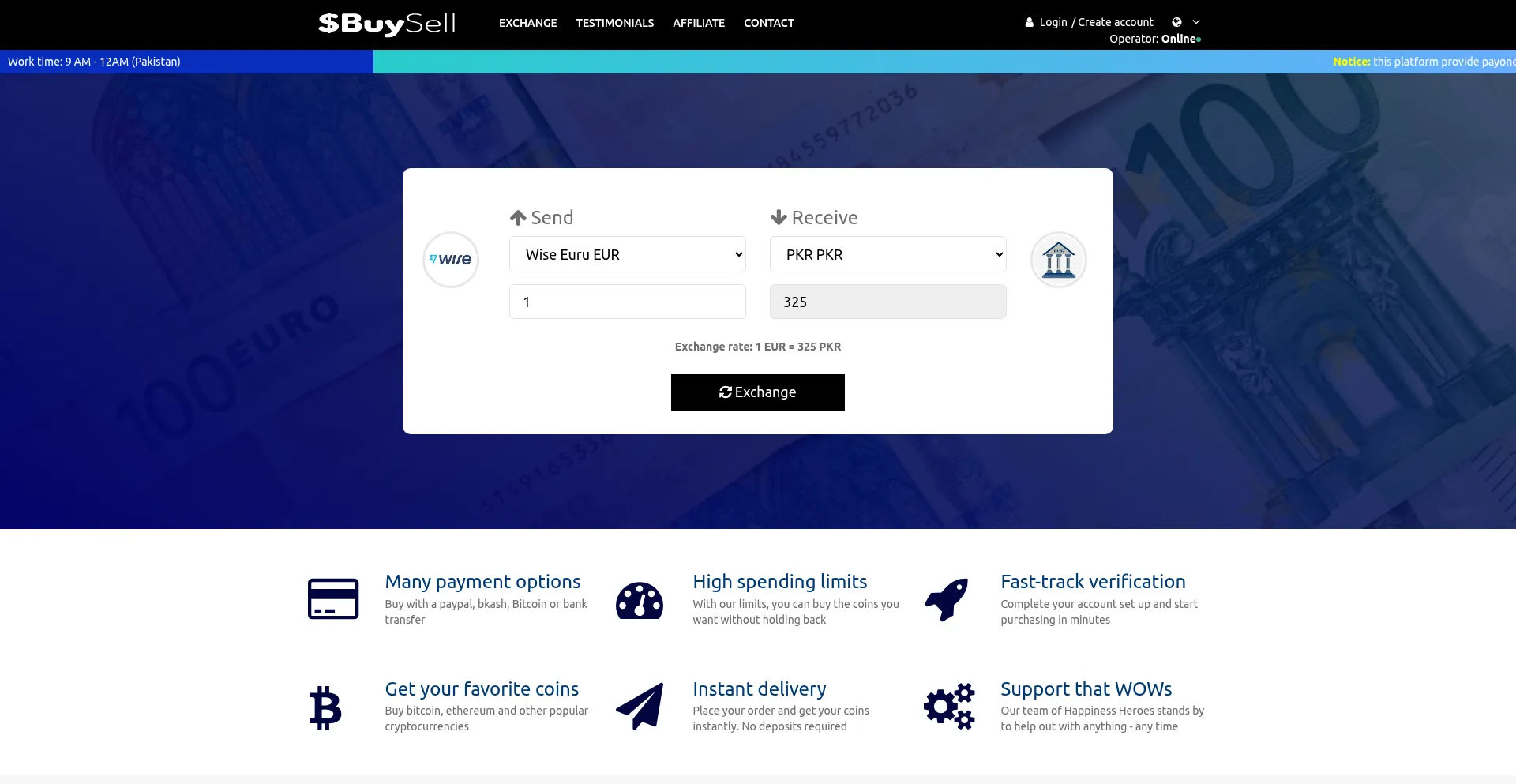
Task: Click the globe language icon
Action: pos(1176,22)
